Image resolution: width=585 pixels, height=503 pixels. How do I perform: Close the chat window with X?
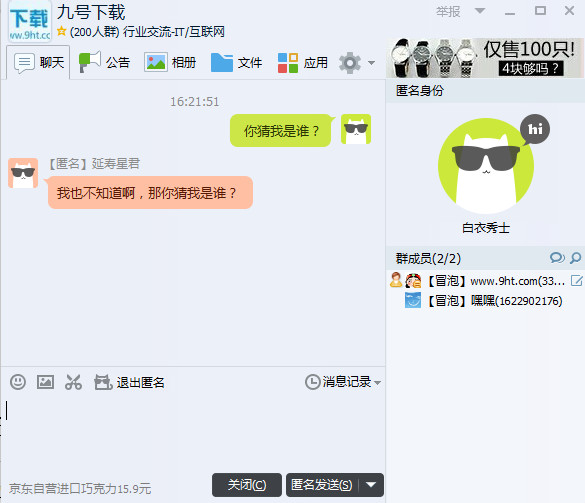[x=570, y=10]
